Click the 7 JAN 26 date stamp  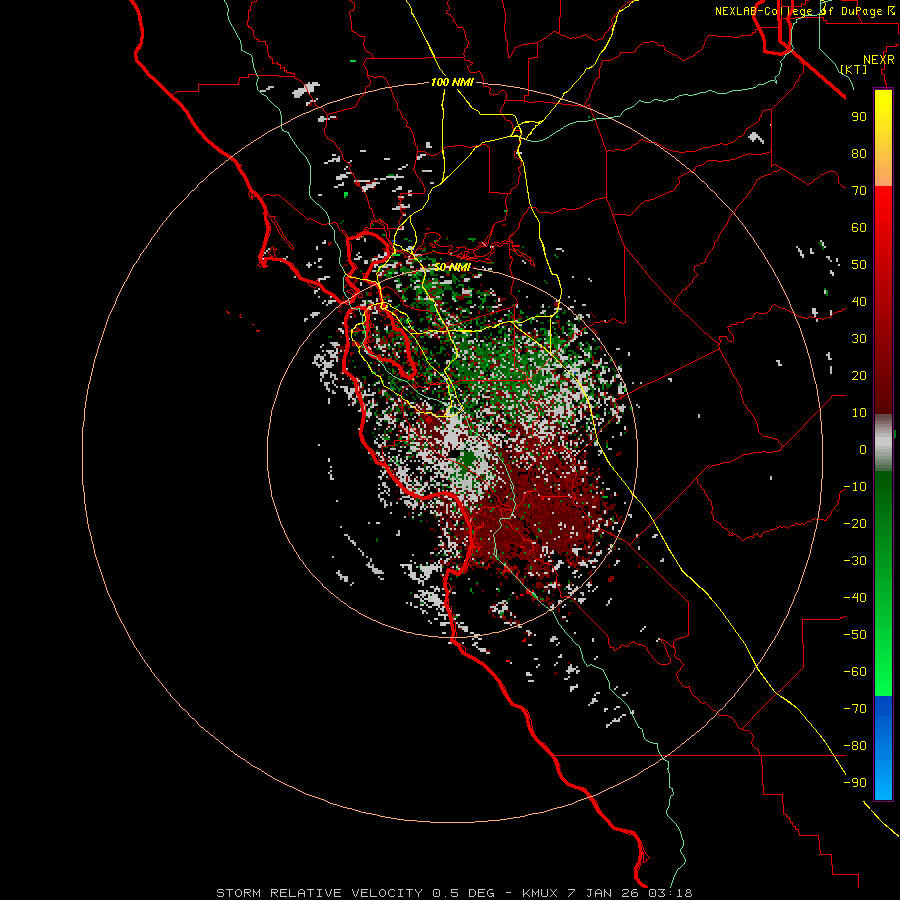coord(604,893)
